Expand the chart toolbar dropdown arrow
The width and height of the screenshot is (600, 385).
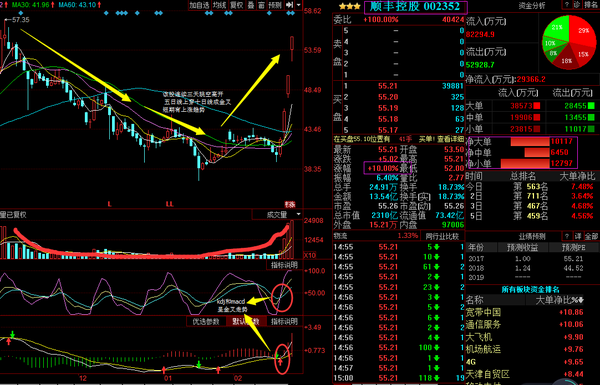click(x=298, y=5)
